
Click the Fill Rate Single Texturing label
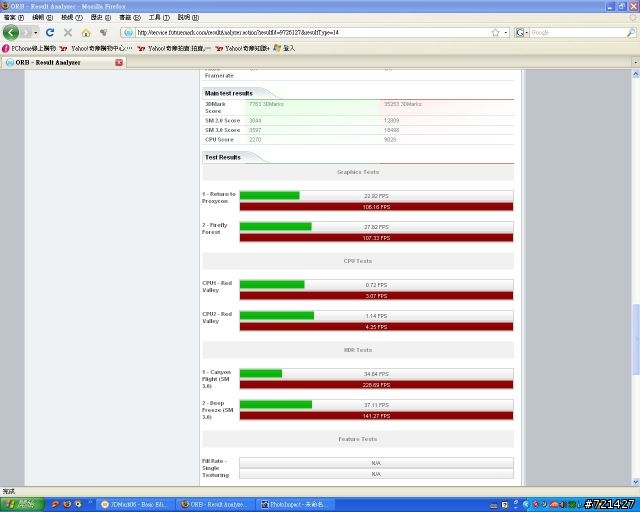coord(216,468)
